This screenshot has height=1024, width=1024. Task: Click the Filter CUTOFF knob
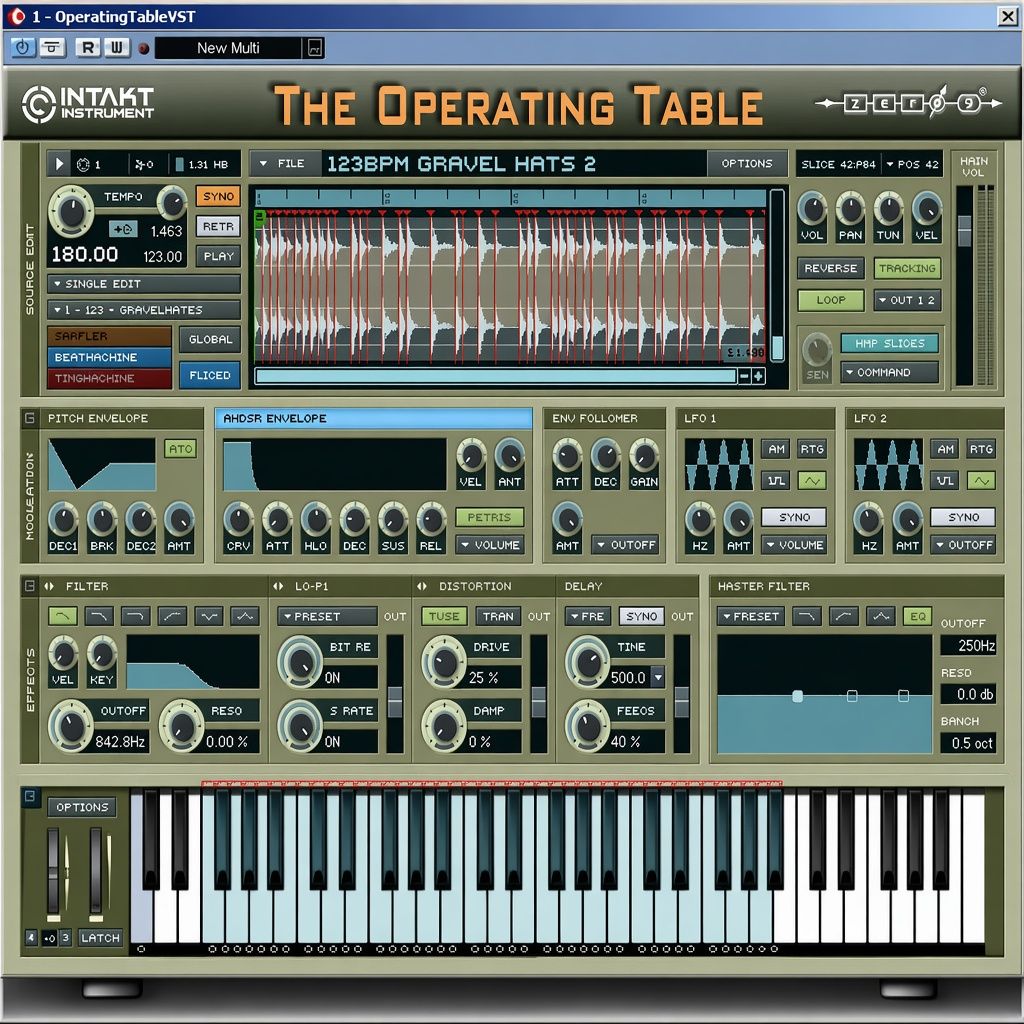(x=70, y=726)
